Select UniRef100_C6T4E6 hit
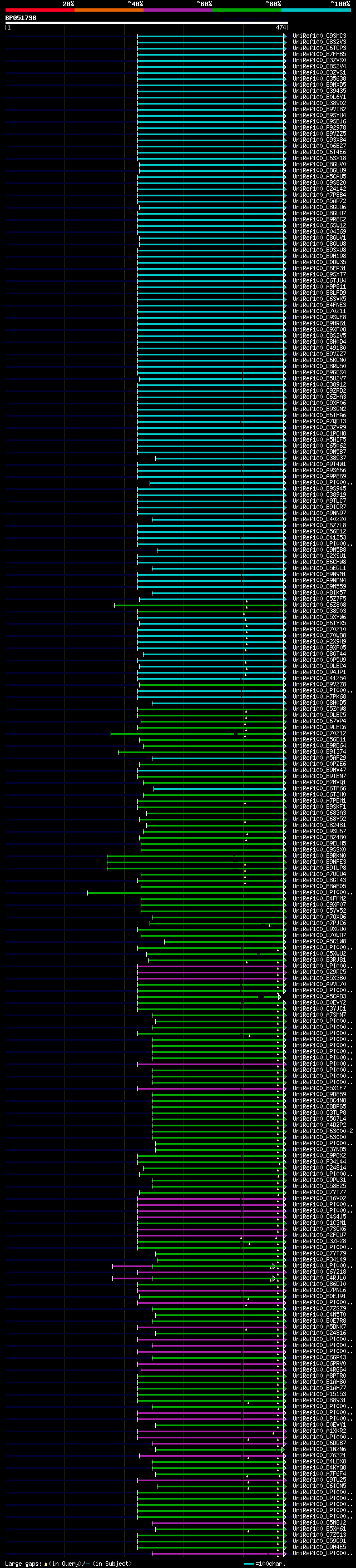The width and height of the screenshot is (356, 1568). click(319, 152)
